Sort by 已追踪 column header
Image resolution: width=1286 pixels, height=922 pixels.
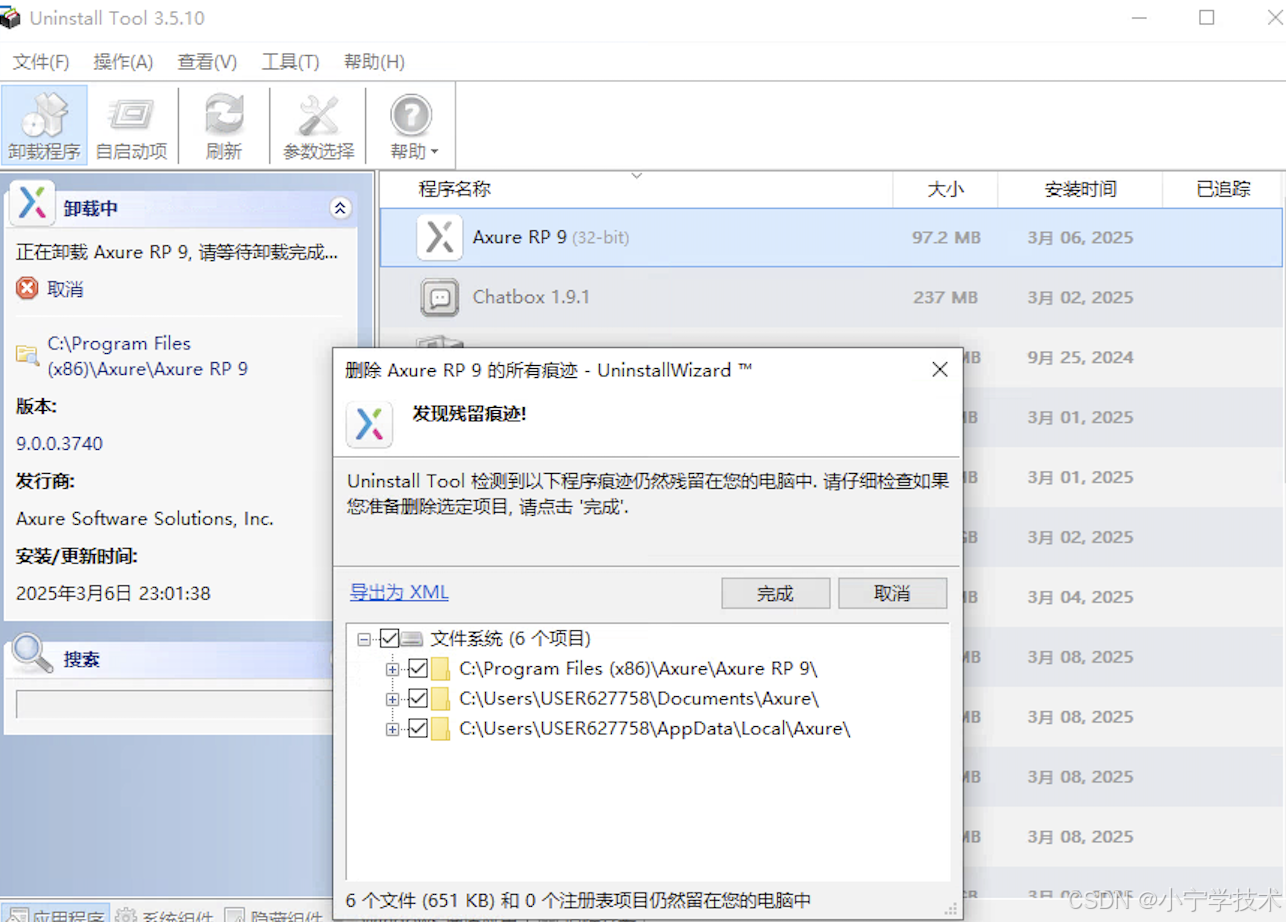[1223, 189]
